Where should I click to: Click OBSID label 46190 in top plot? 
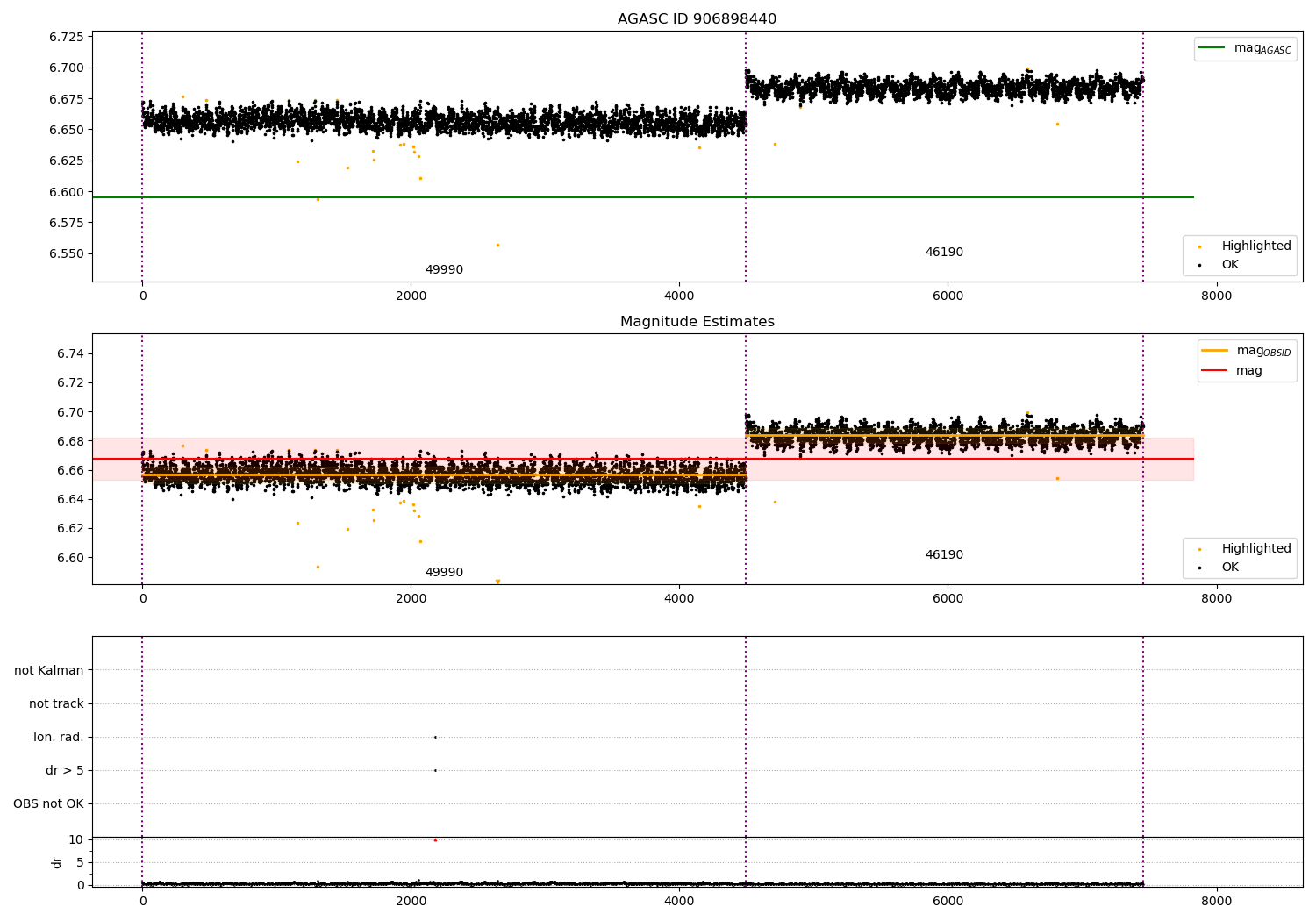pyautogui.click(x=944, y=252)
